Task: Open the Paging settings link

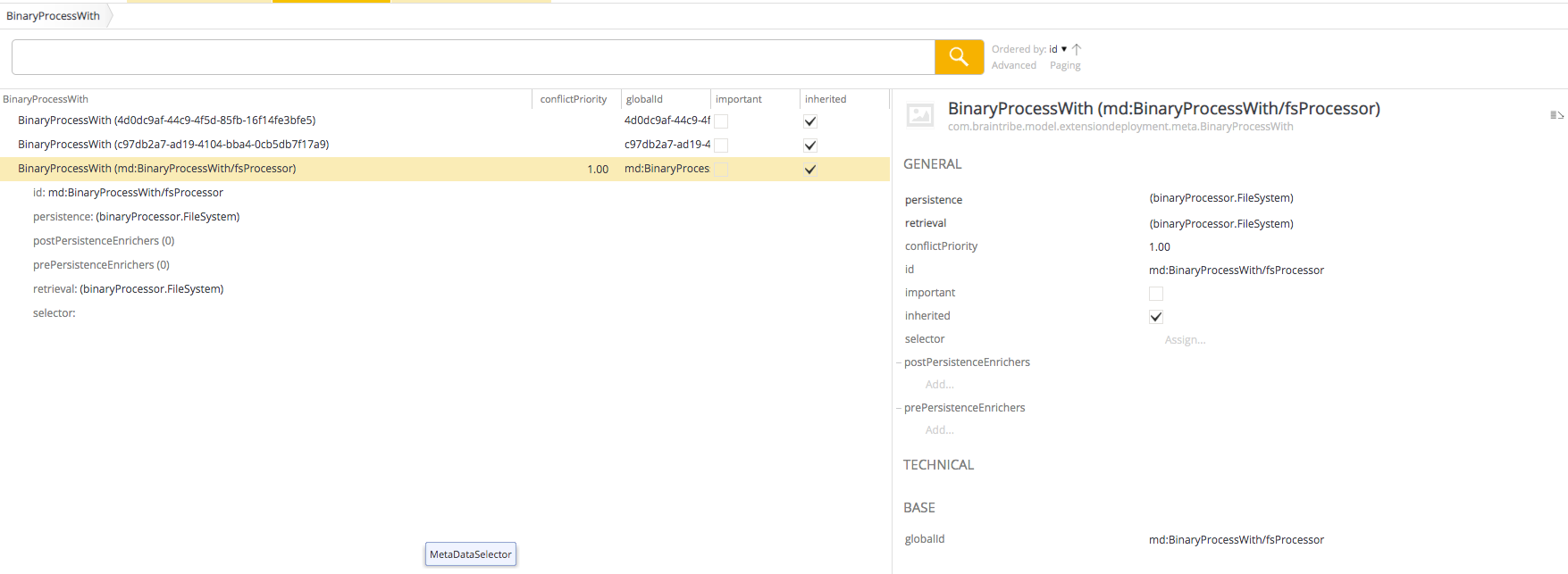Action: click(1064, 65)
